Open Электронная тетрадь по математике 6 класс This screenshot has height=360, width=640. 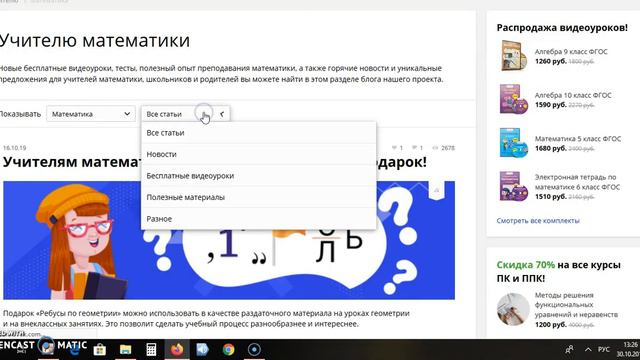tap(577, 182)
